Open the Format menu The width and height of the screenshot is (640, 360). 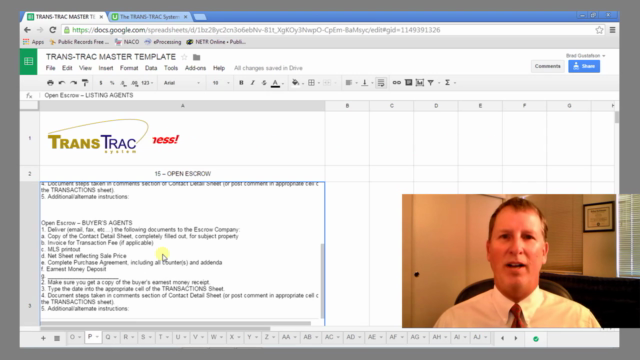pos(129,68)
